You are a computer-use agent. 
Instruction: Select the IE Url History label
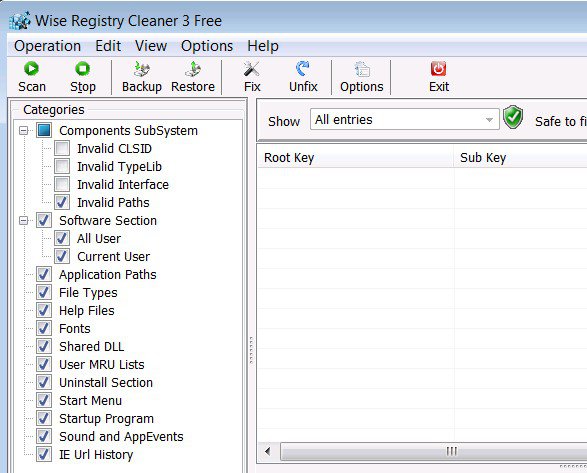click(x=96, y=455)
